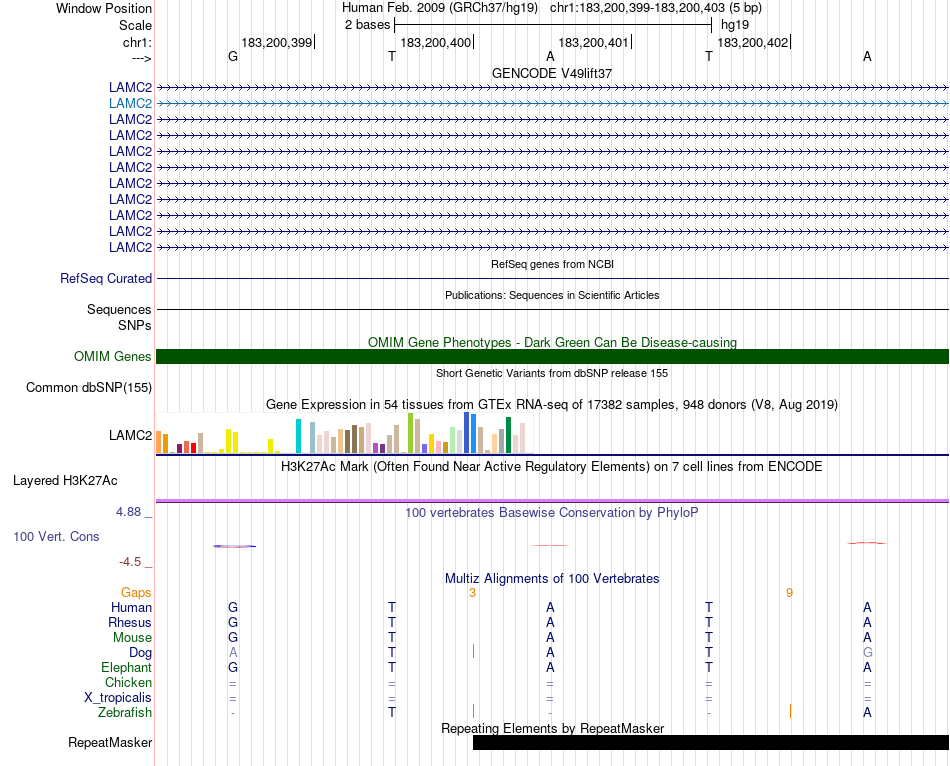Viewport: 950px width, 766px height.
Task: Click the orange 'Gaps' row label
Action: point(136,593)
